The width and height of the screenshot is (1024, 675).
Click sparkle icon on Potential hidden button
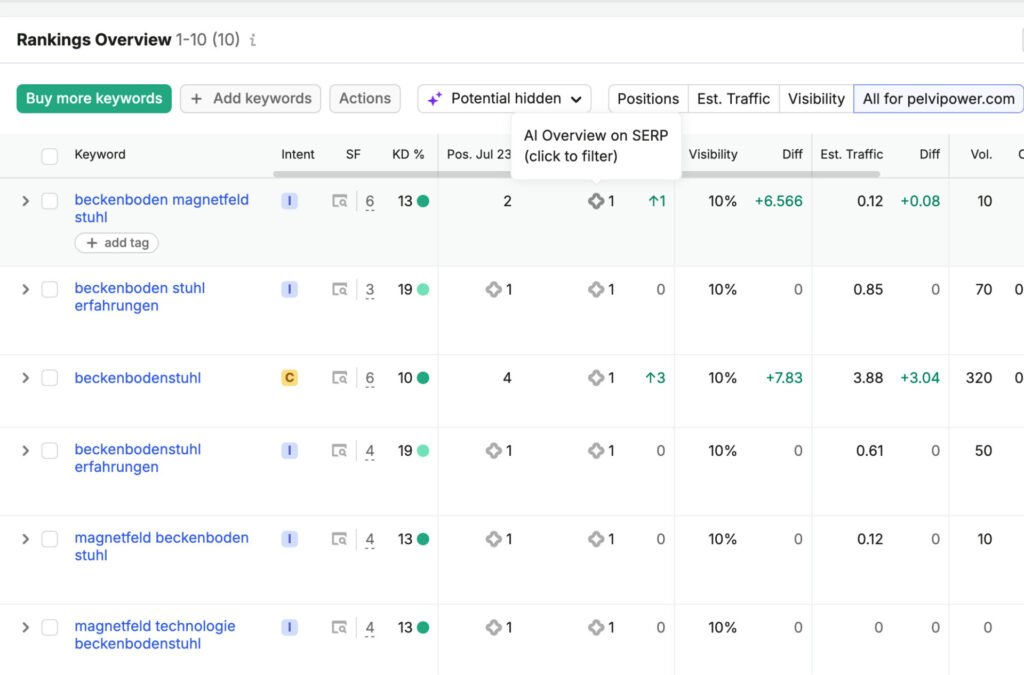pos(435,99)
